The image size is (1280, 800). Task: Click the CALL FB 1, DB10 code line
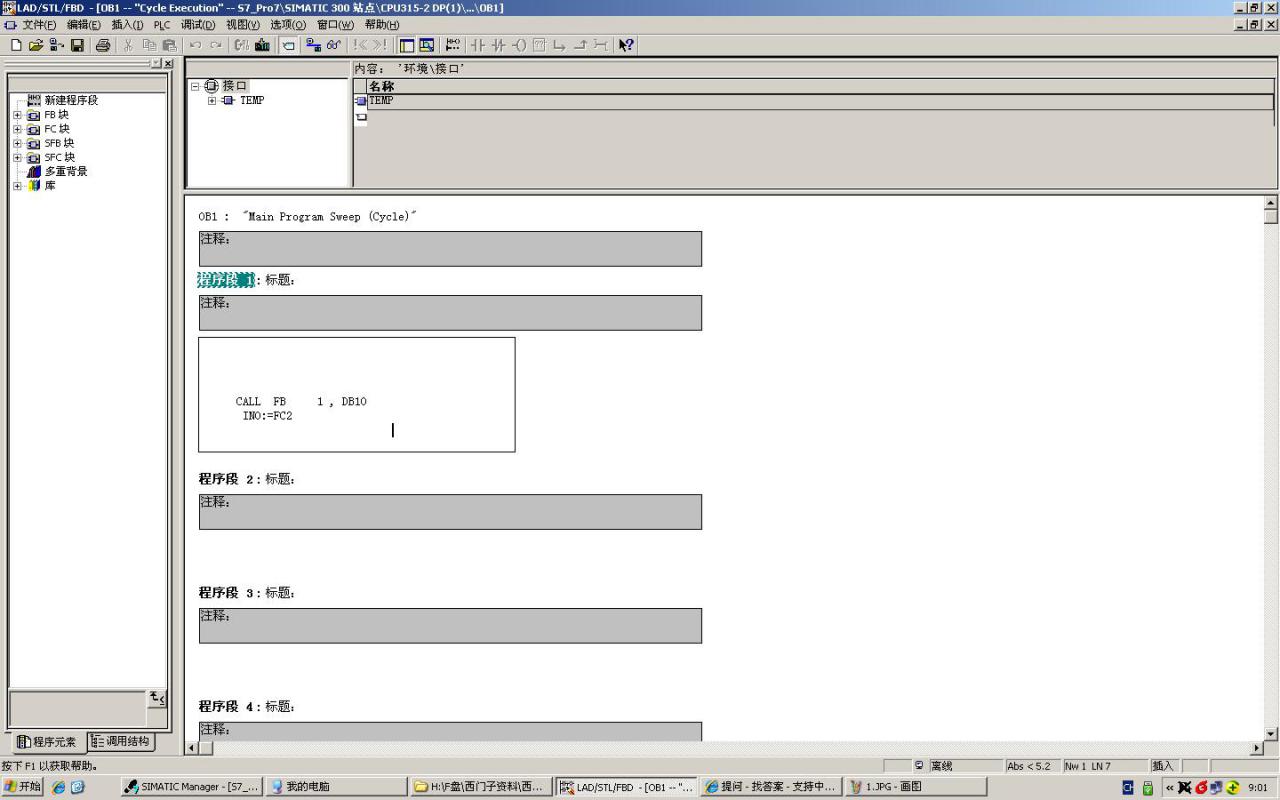(301, 402)
